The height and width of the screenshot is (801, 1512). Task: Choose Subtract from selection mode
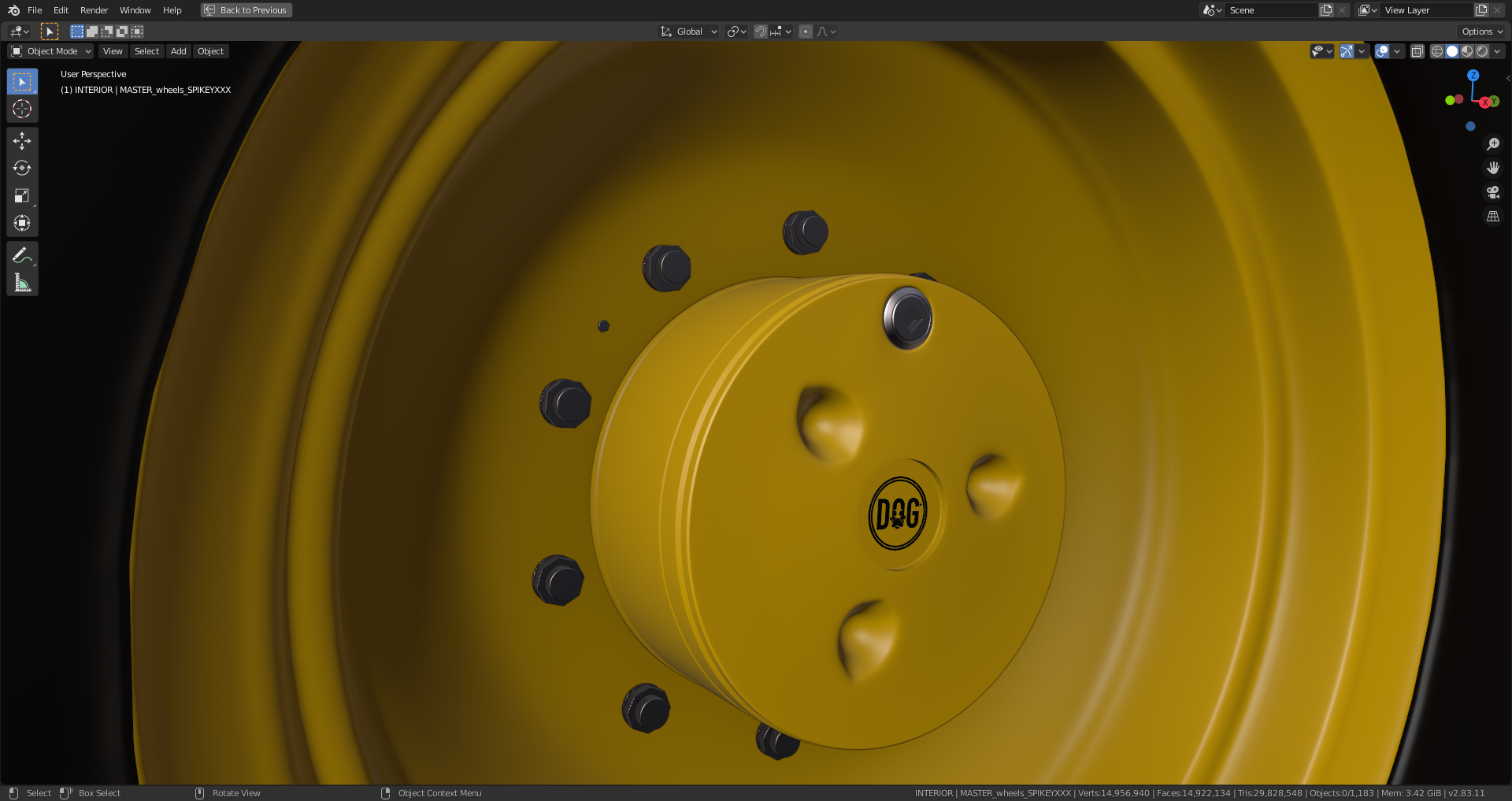(x=107, y=32)
